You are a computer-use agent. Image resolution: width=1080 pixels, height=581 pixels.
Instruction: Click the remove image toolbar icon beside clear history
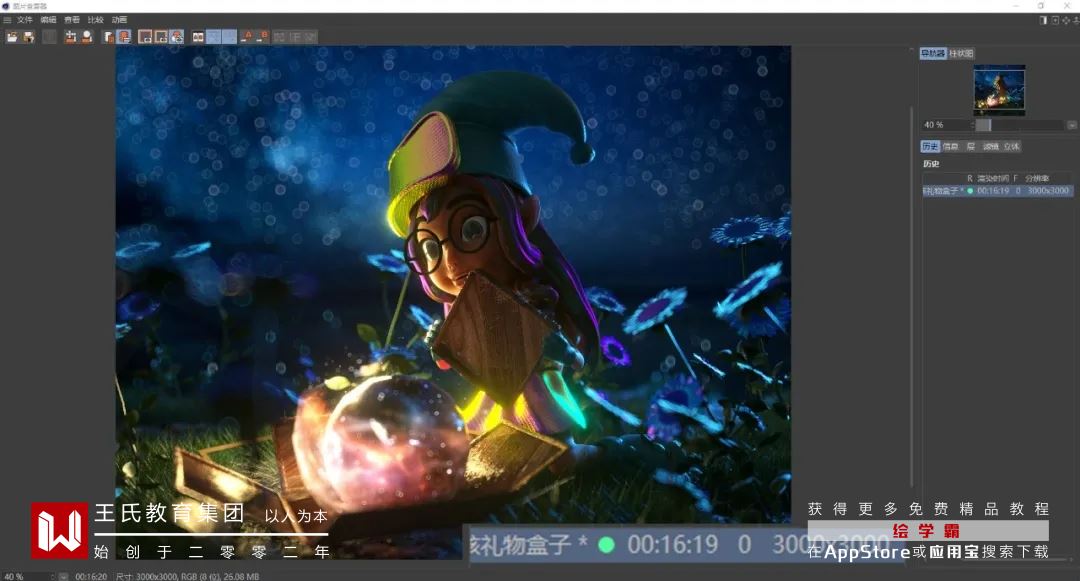(87, 37)
